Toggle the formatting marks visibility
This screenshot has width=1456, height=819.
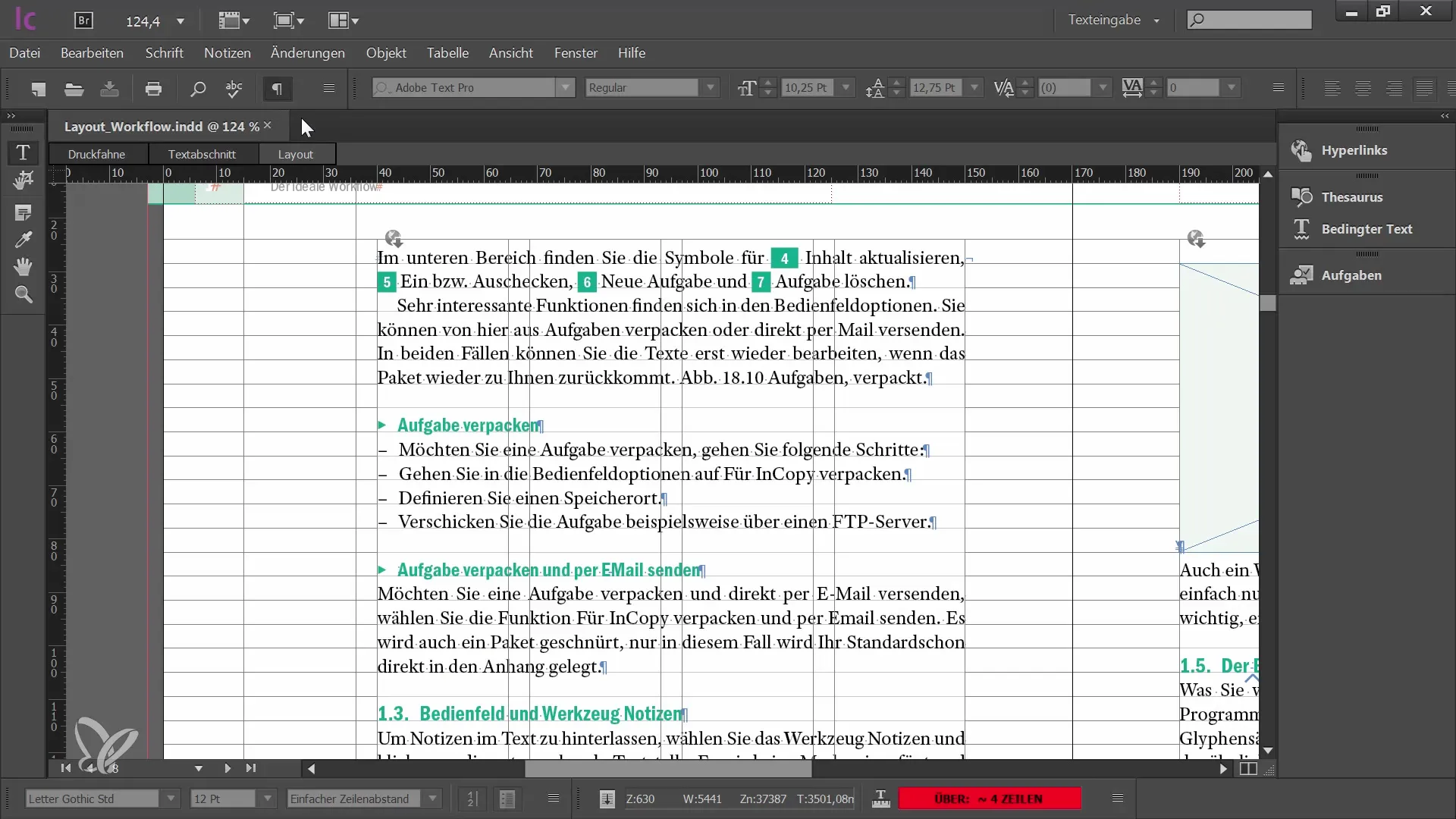(x=277, y=88)
